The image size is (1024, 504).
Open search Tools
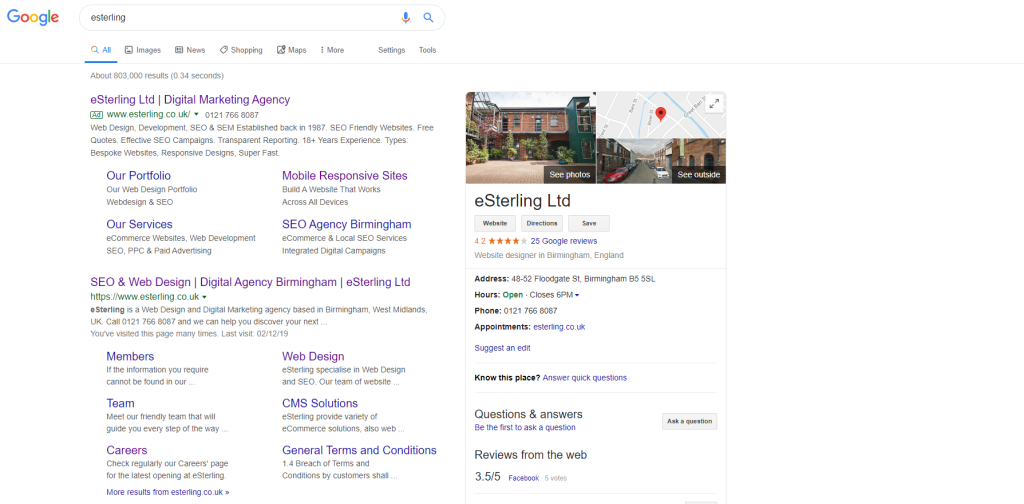coord(427,50)
